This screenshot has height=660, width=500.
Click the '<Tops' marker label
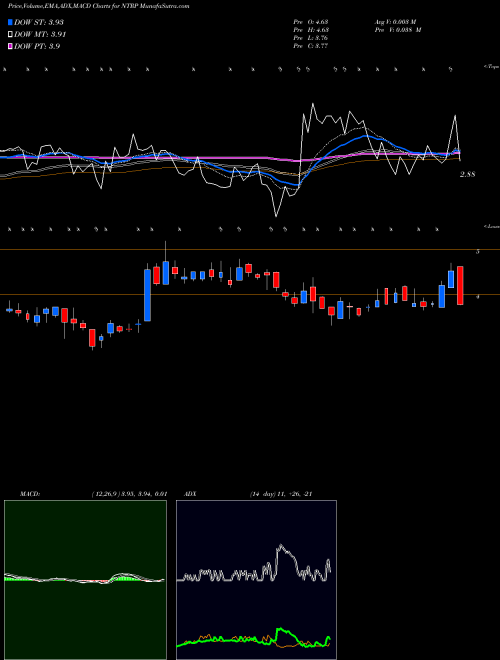tap(491, 67)
